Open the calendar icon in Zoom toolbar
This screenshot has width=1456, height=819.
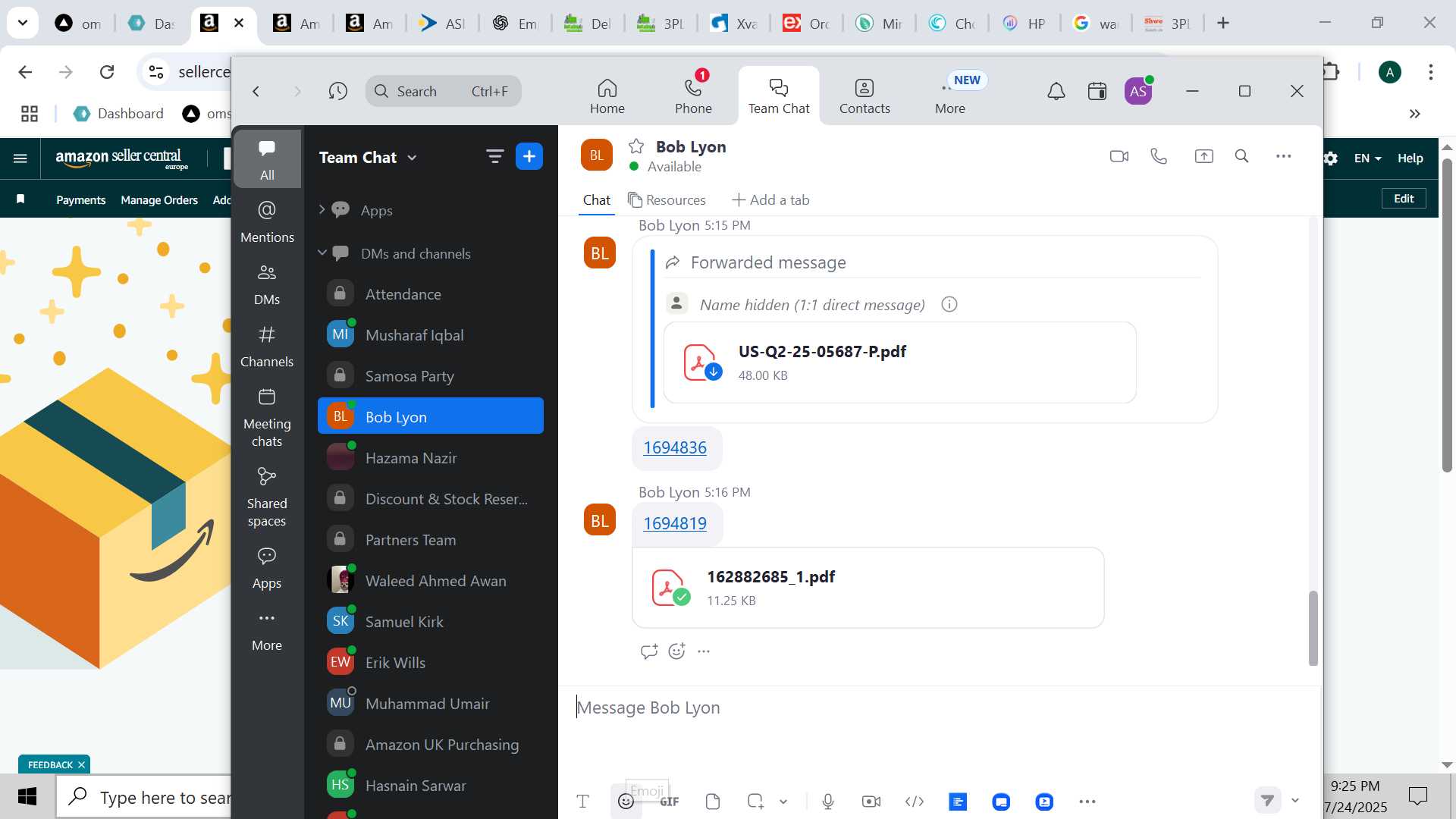coord(1097,91)
